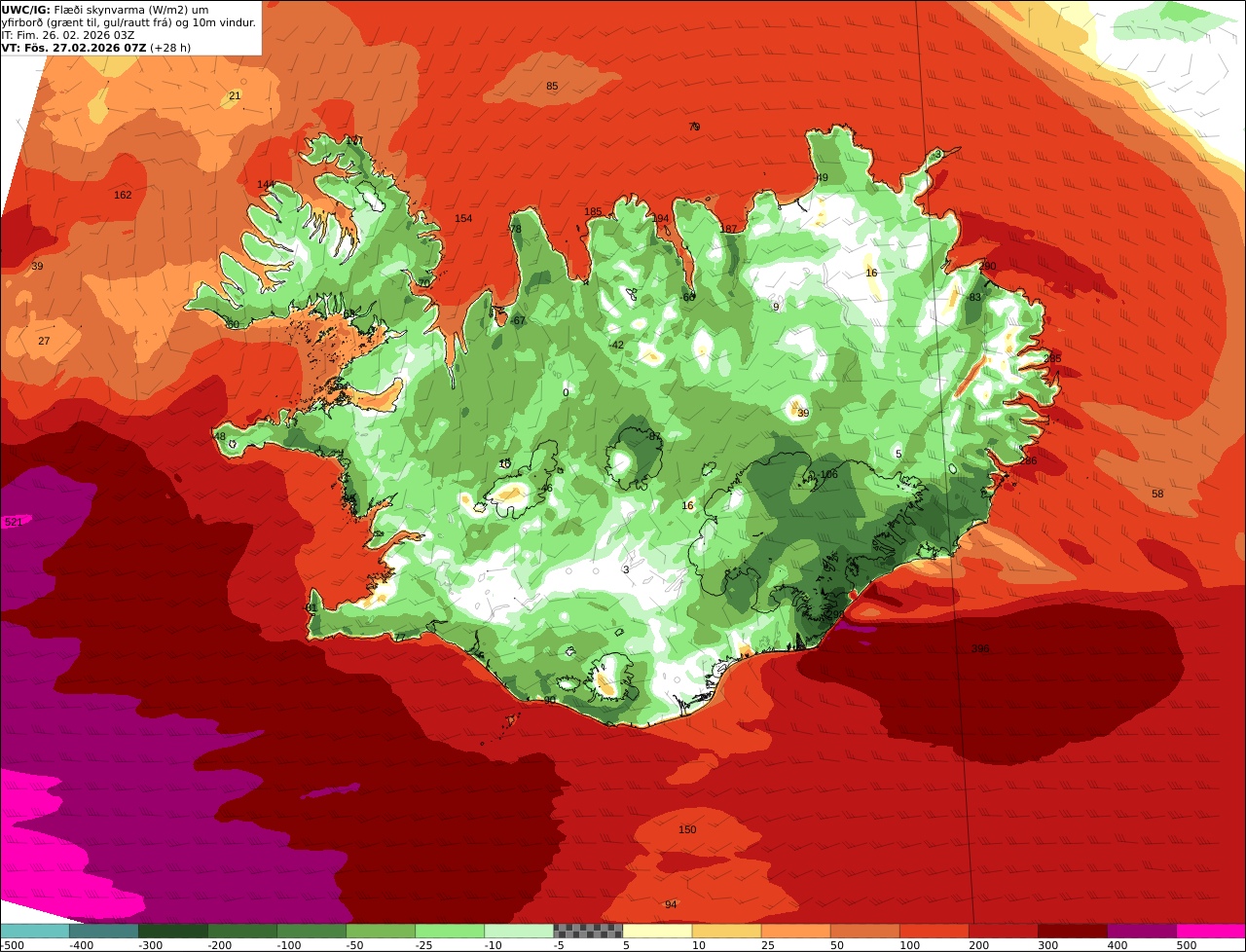Select the magenta swatch above legend label 500
This screenshot has width=1246, height=952.
click(1211, 931)
